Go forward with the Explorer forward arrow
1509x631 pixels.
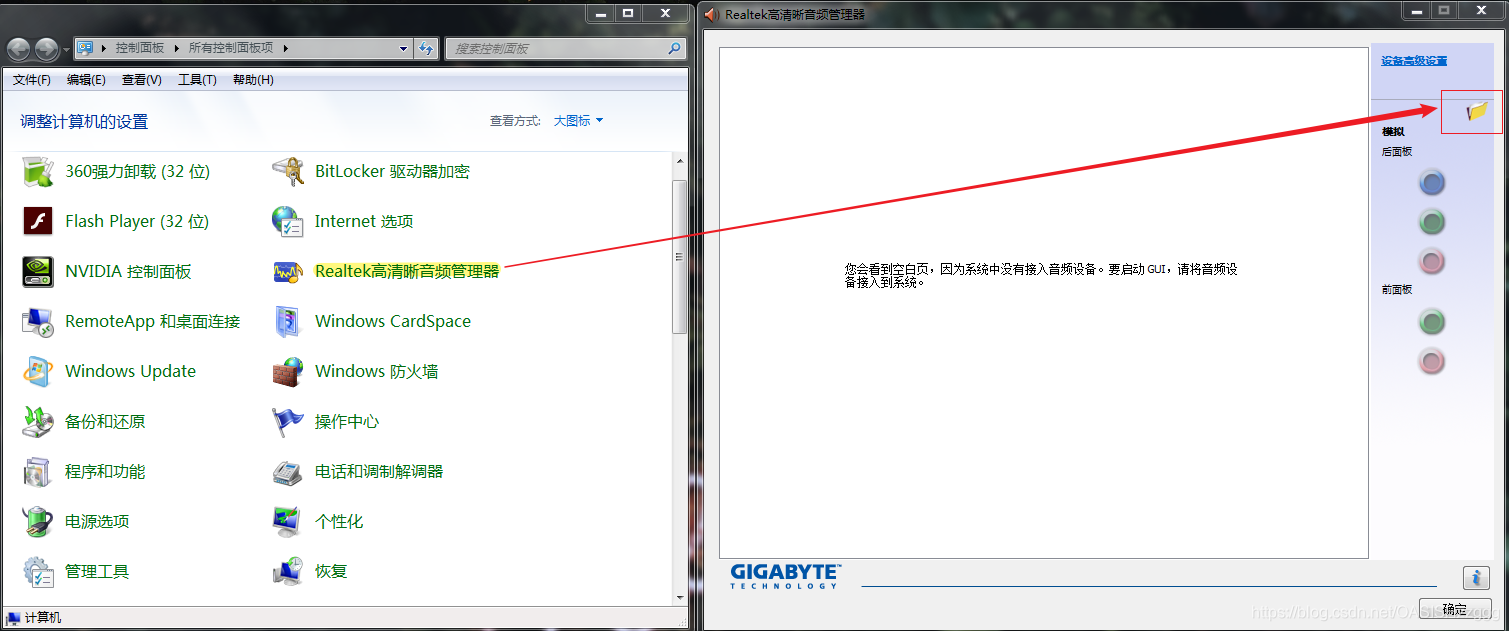click(47, 49)
